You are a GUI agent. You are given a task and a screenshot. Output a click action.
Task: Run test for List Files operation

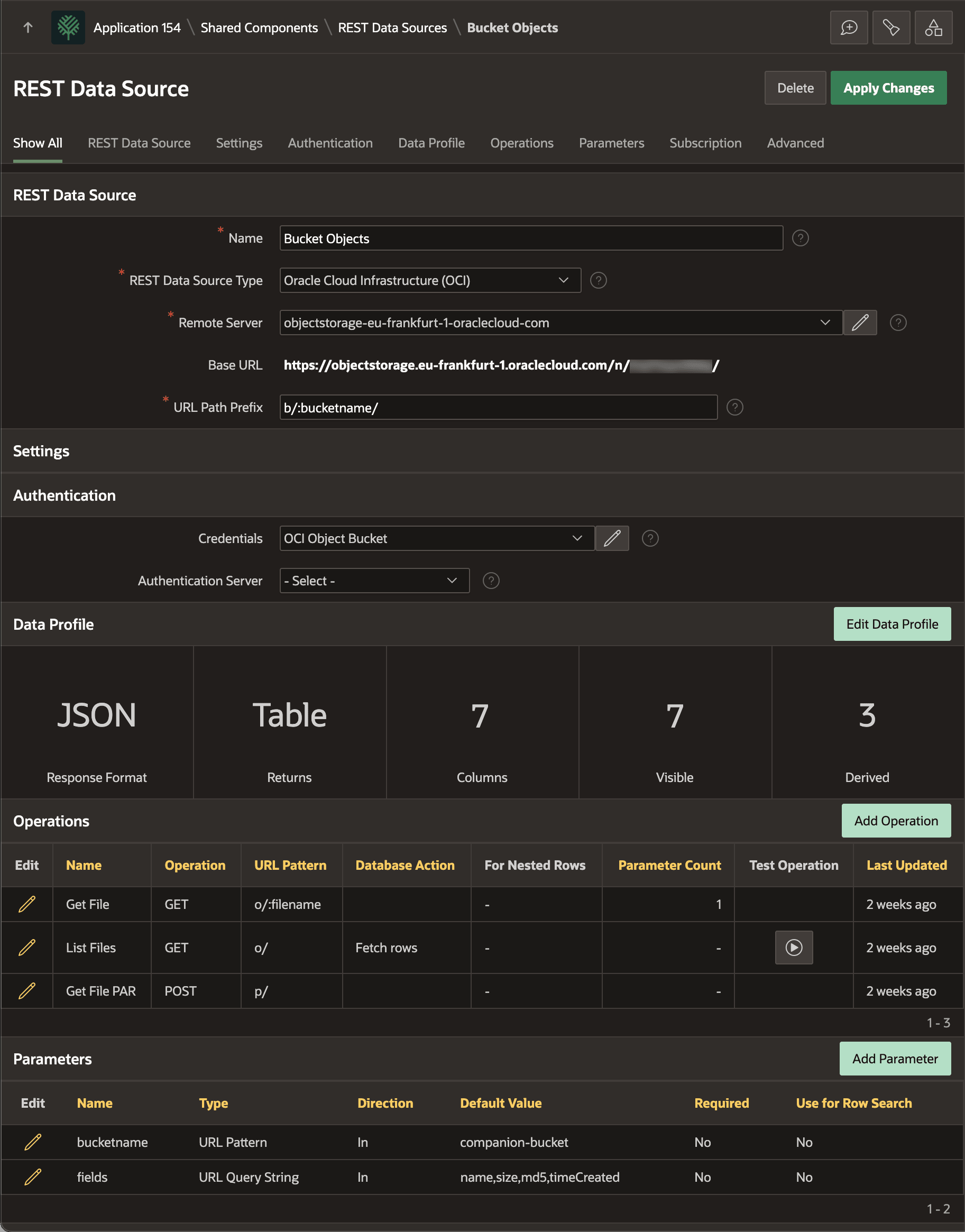pos(794,948)
